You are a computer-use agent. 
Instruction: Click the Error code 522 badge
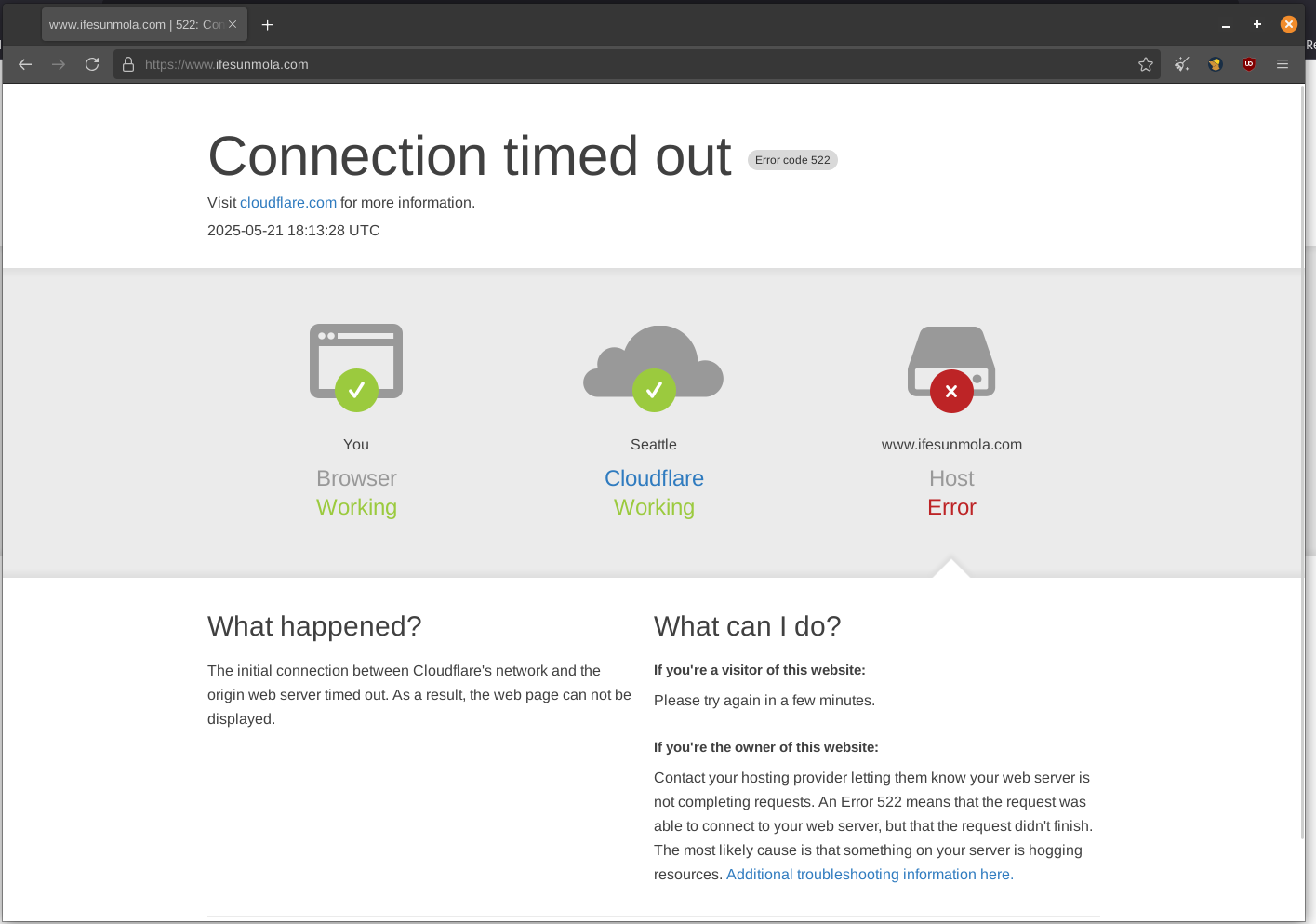pos(792,160)
